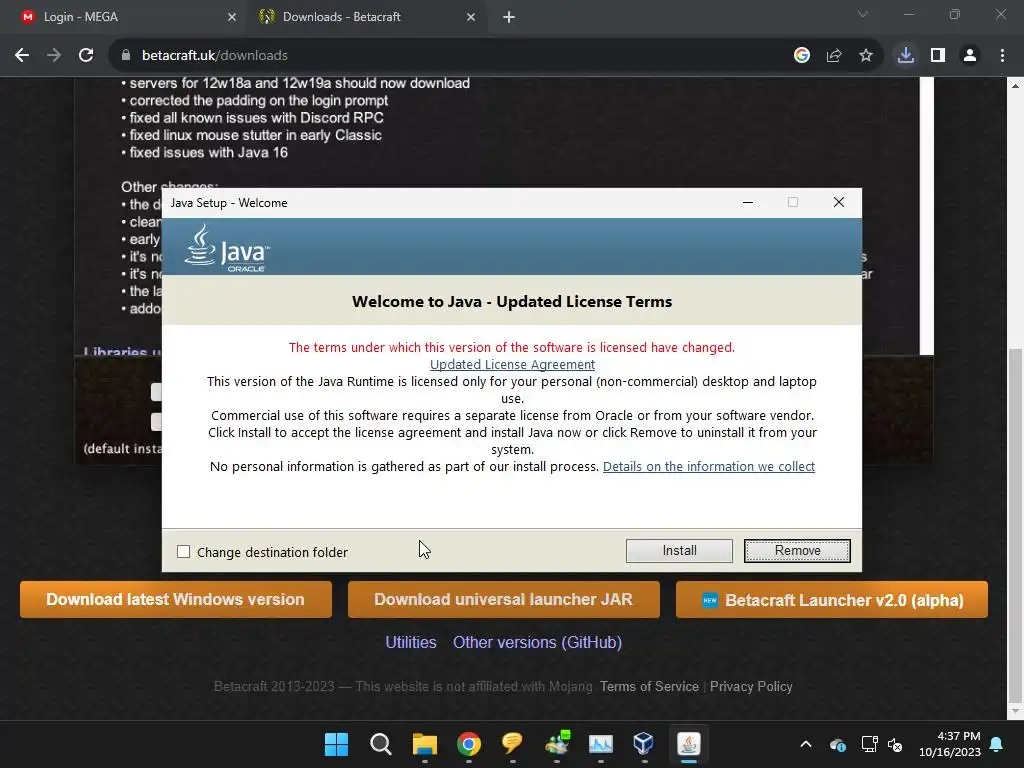The height and width of the screenshot is (768, 1024).
Task: Click the page vertical scrollbar thumb
Action: (x=1015, y=524)
